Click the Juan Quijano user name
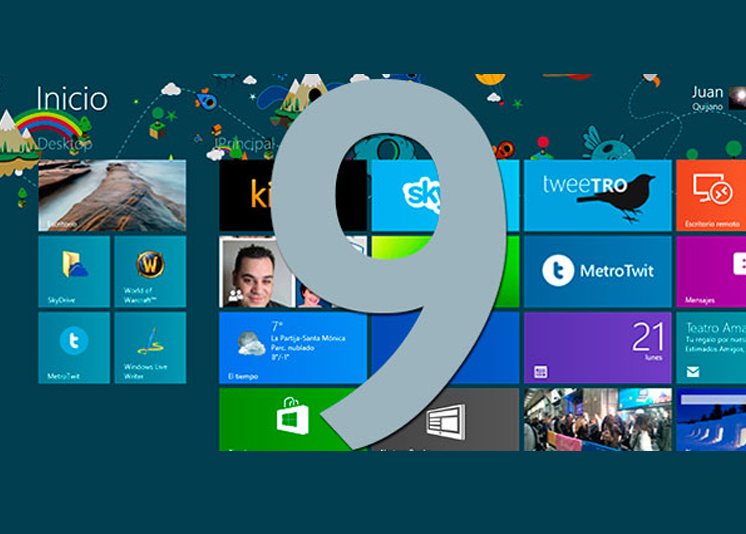This screenshot has width=746, height=534. [x=707, y=98]
